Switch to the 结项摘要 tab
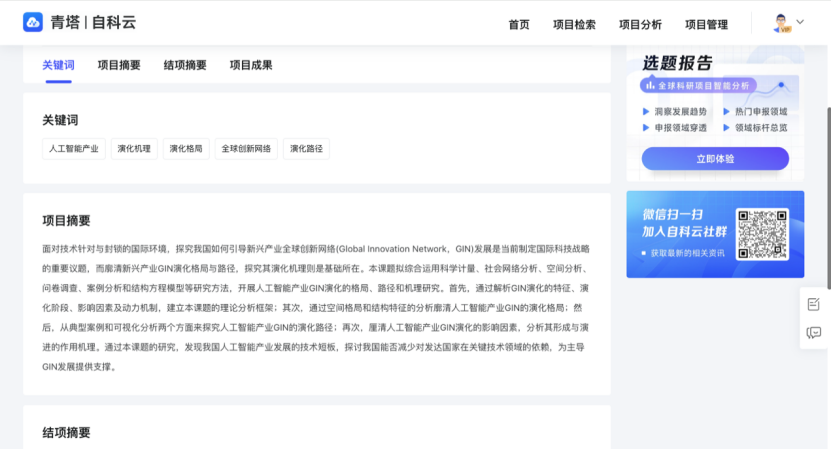Image resolution: width=831 pixels, height=449 pixels. point(185,65)
